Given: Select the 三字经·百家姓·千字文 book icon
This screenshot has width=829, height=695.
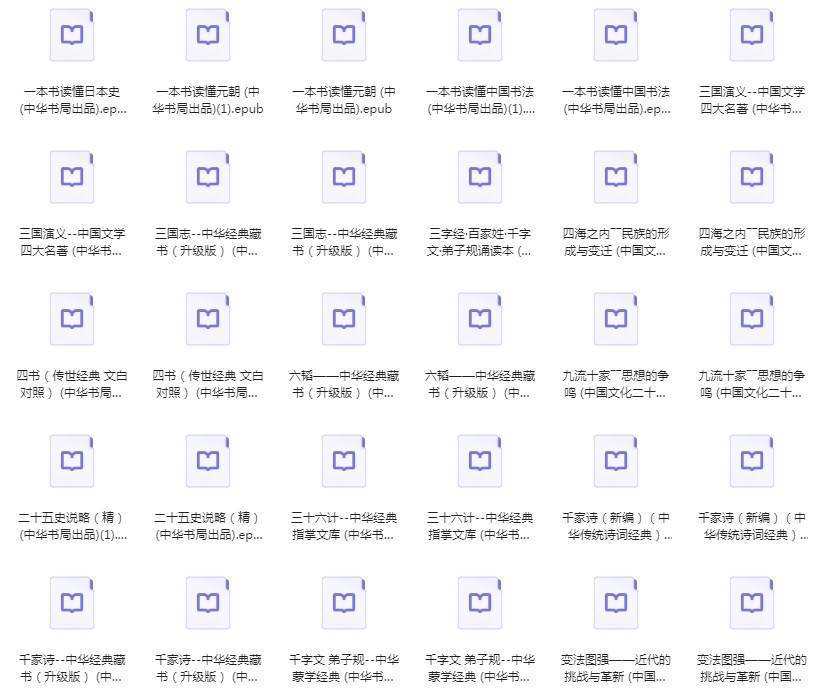Looking at the screenshot, I should click(x=480, y=177).
